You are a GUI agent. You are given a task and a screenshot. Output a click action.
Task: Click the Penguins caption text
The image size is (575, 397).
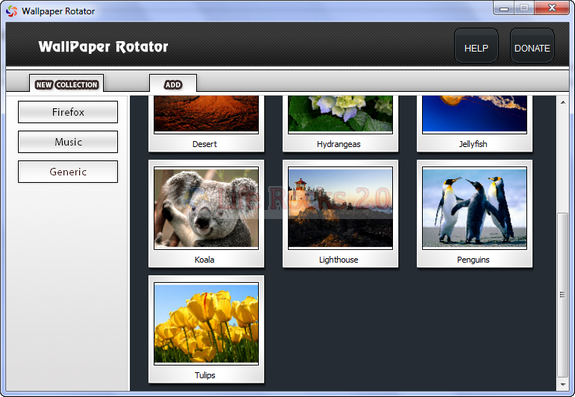click(x=473, y=260)
